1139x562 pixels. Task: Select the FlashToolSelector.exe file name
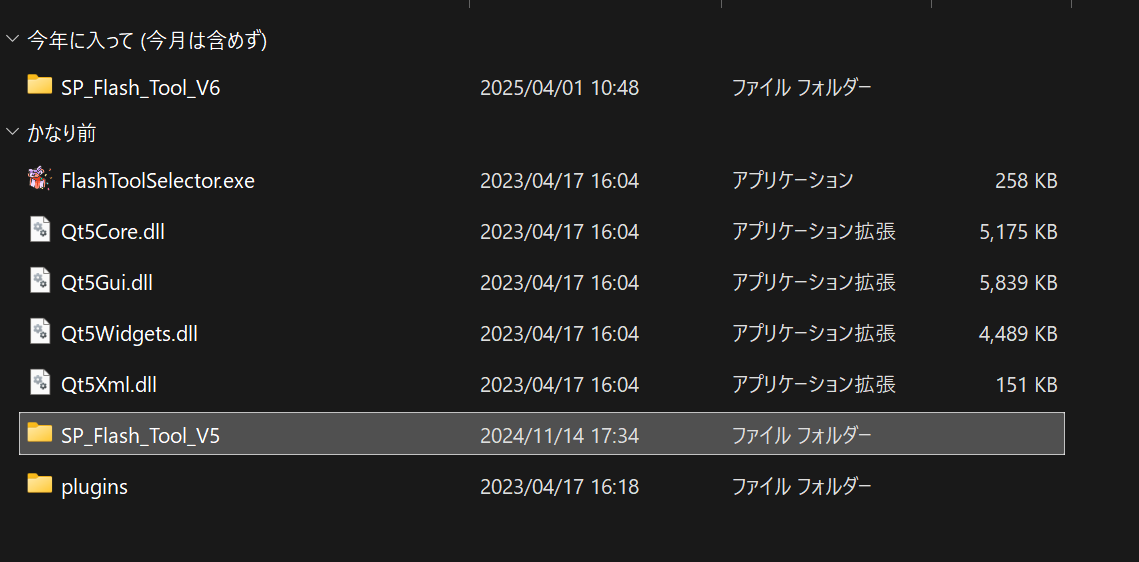tap(158, 180)
